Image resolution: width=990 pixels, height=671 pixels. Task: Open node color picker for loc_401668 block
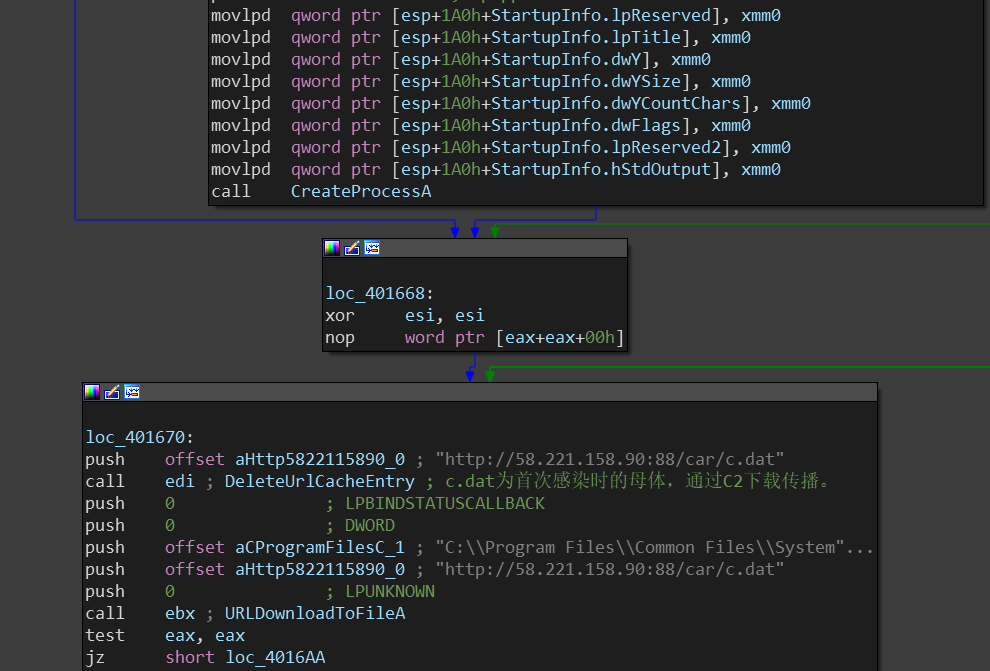click(x=332, y=248)
